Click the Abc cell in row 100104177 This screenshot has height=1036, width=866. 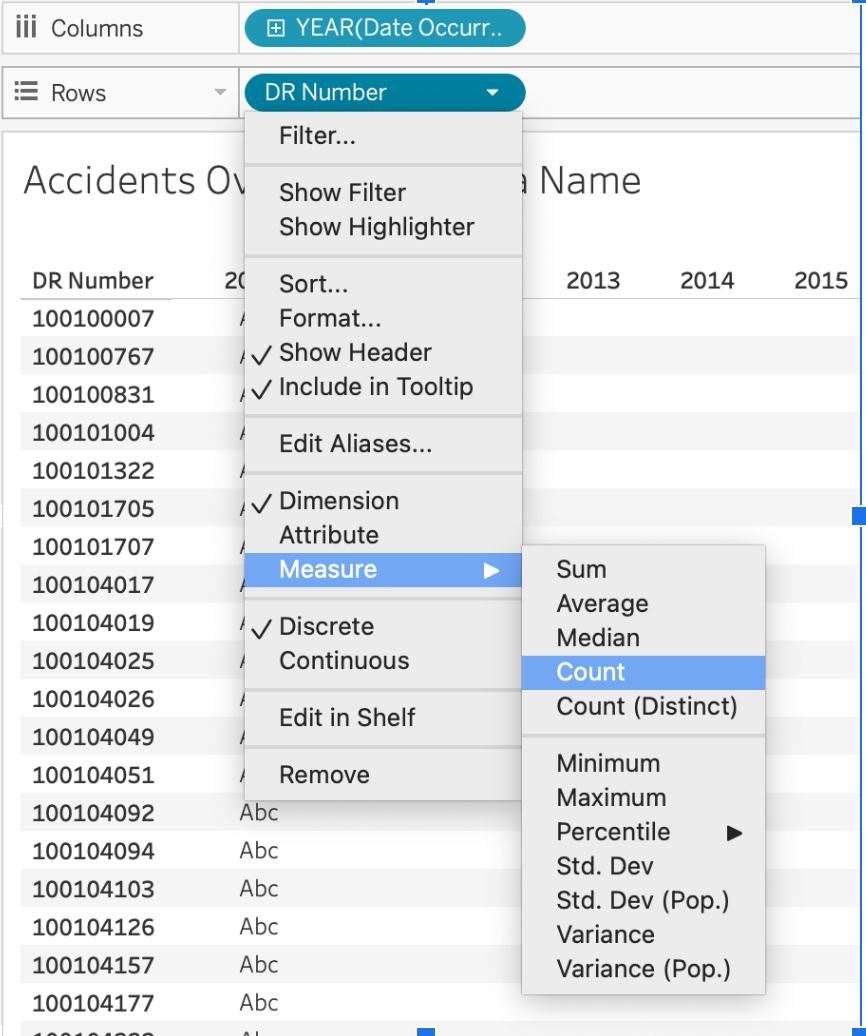259,1003
